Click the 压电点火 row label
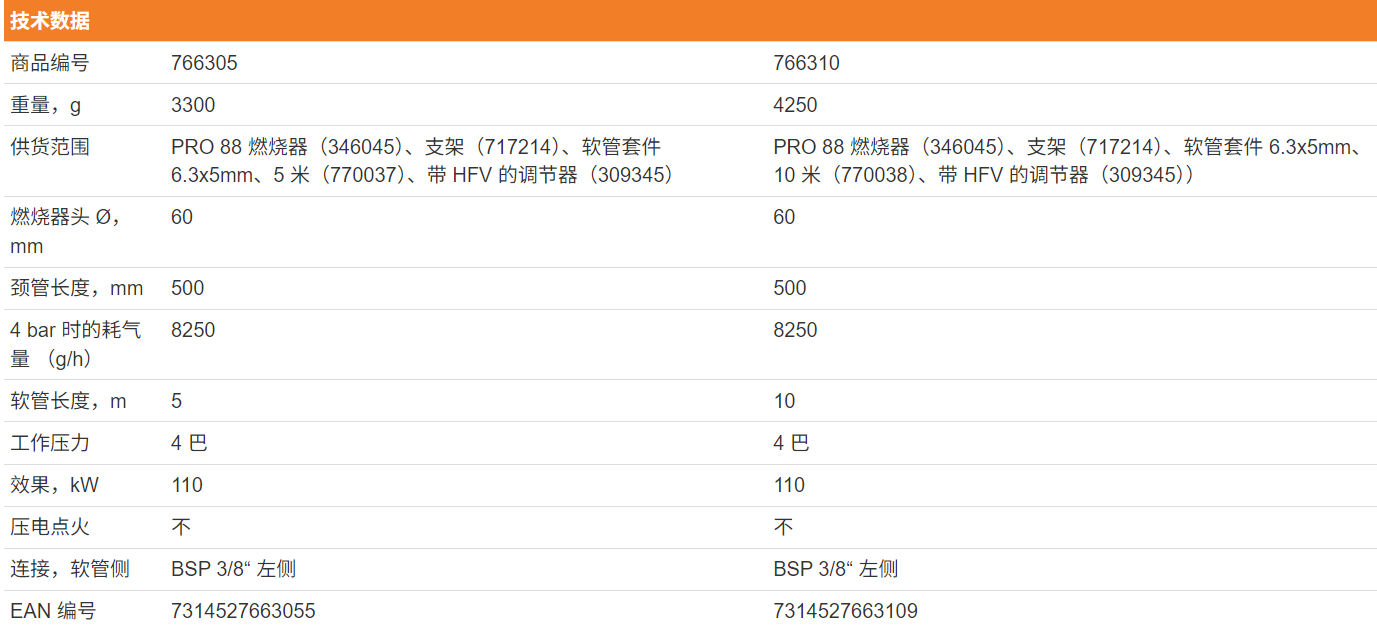Viewport: 1377px width, 628px height. (x=50, y=527)
